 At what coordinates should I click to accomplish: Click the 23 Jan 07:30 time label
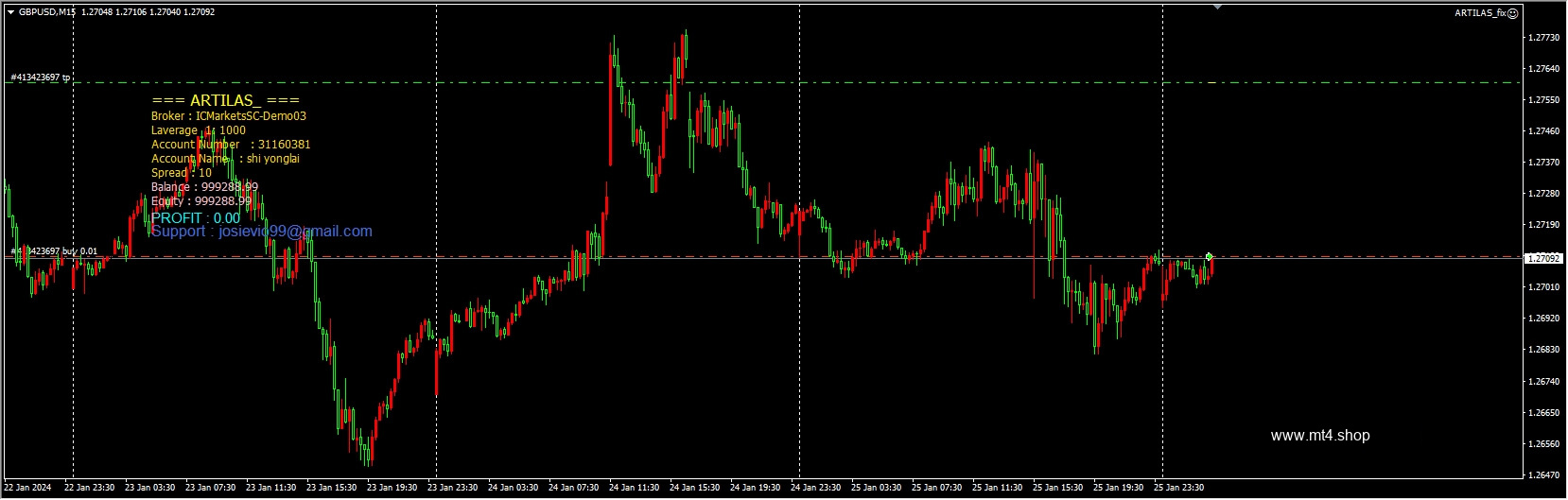[x=211, y=489]
